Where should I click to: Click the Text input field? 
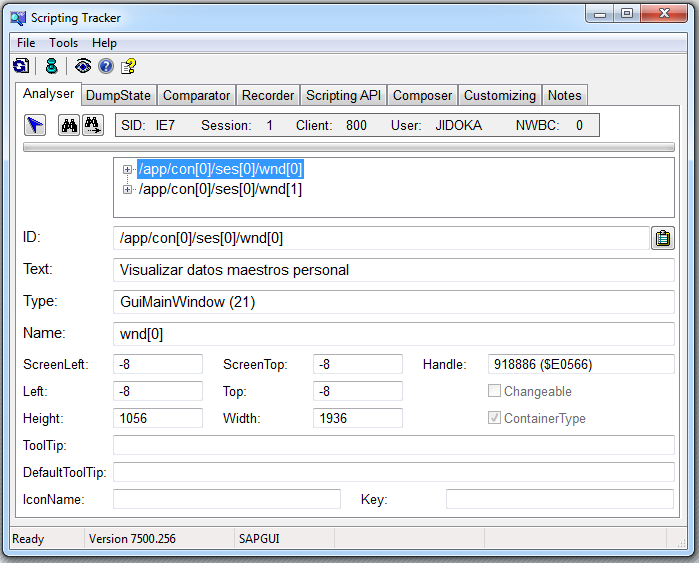click(x=394, y=270)
